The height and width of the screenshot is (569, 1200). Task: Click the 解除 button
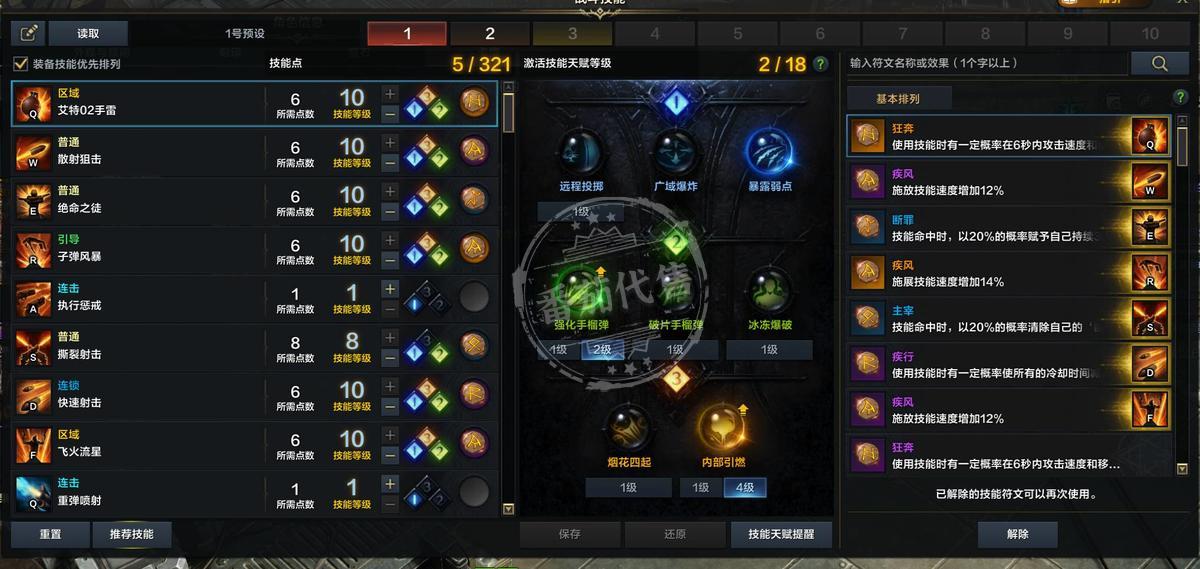1017,534
